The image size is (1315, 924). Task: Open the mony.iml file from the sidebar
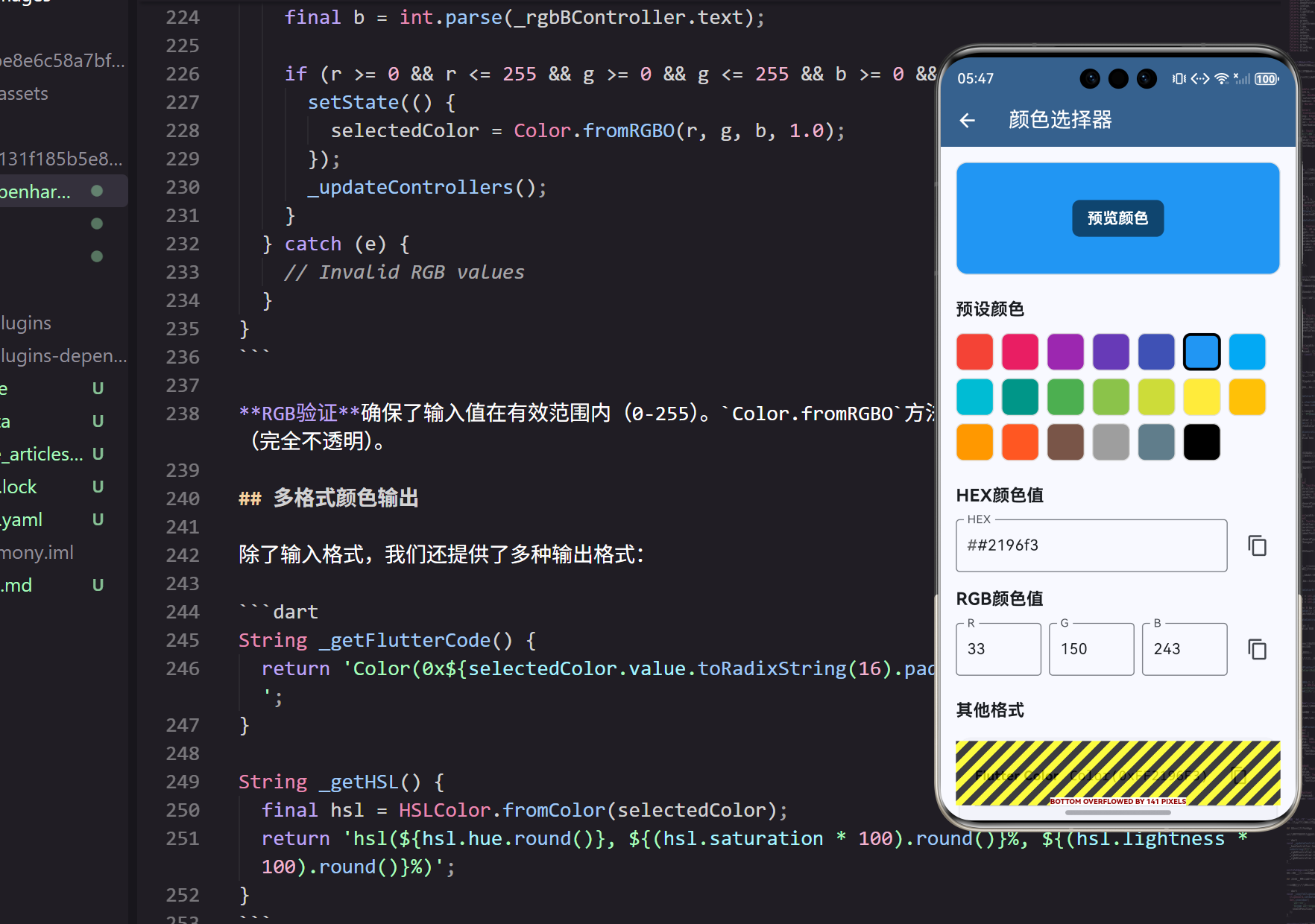[37, 551]
